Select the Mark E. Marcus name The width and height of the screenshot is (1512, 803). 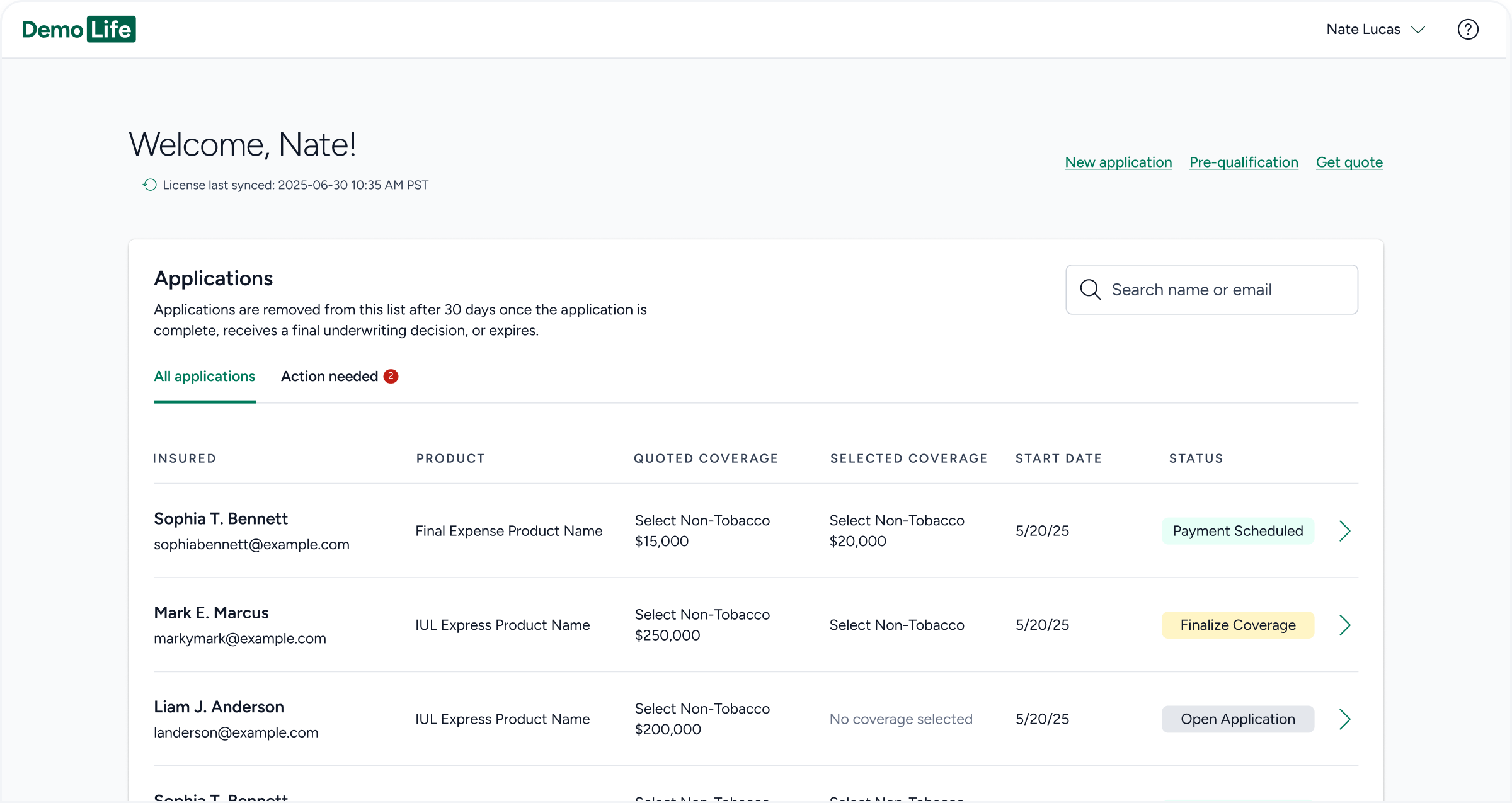[211, 613]
